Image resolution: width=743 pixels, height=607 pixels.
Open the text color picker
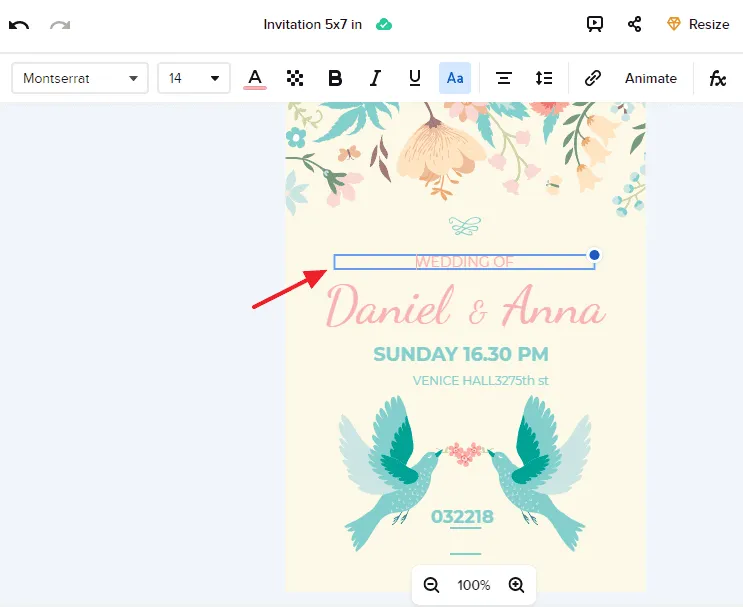255,79
